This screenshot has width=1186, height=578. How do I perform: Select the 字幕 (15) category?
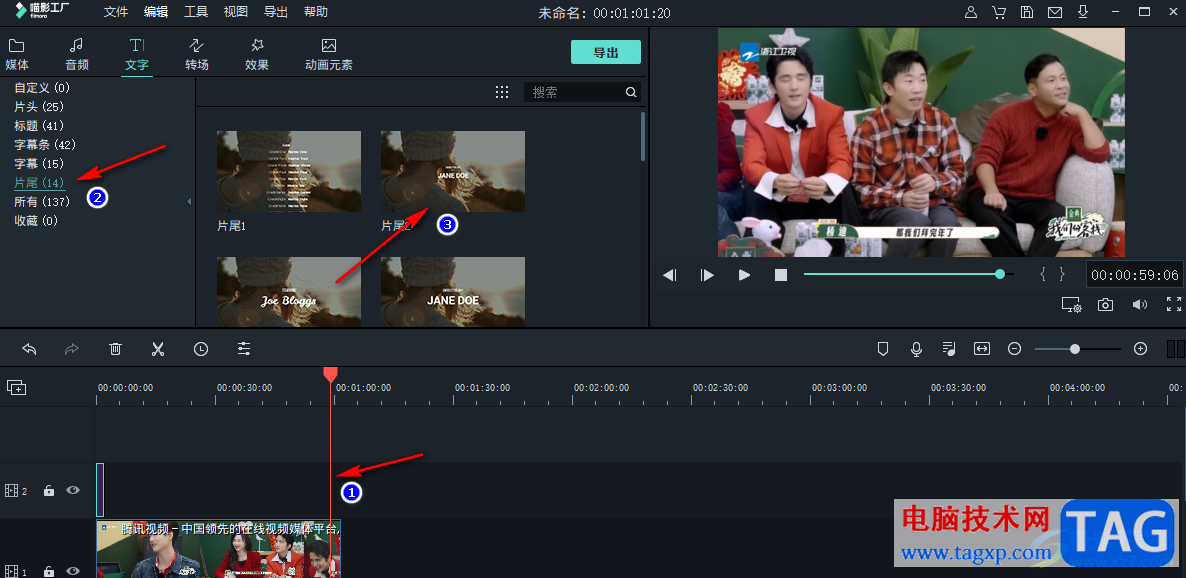point(39,163)
